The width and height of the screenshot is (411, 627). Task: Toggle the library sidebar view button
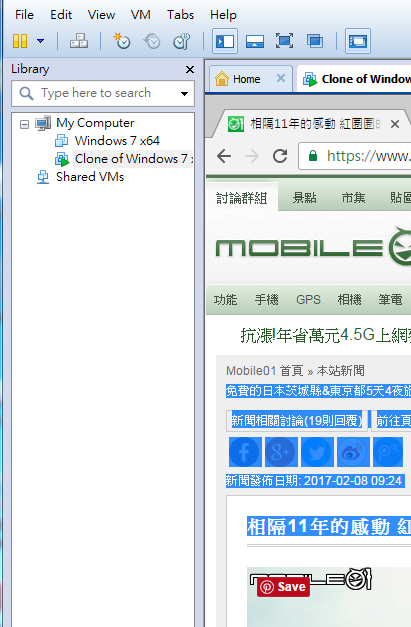225,41
